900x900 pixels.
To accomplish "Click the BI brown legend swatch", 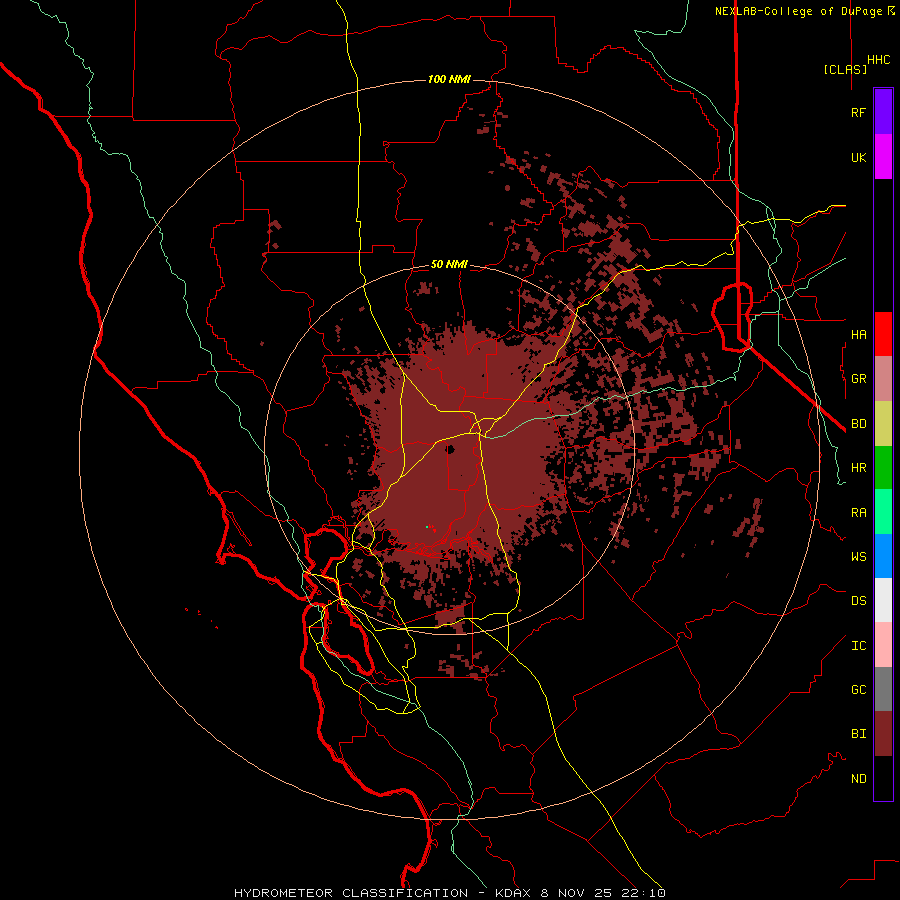I will pyautogui.click(x=883, y=734).
